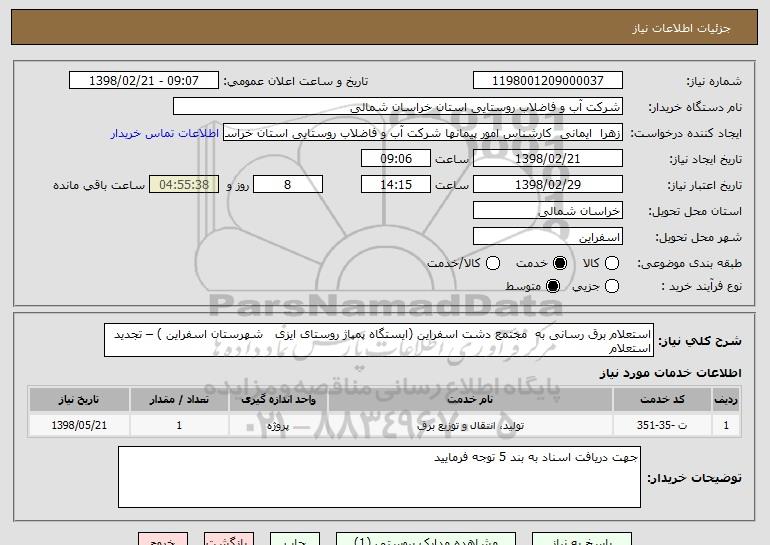This screenshot has width=770, height=545.
Task: Click the validity date field 1398/02/29
Action: pyautogui.click(x=548, y=185)
